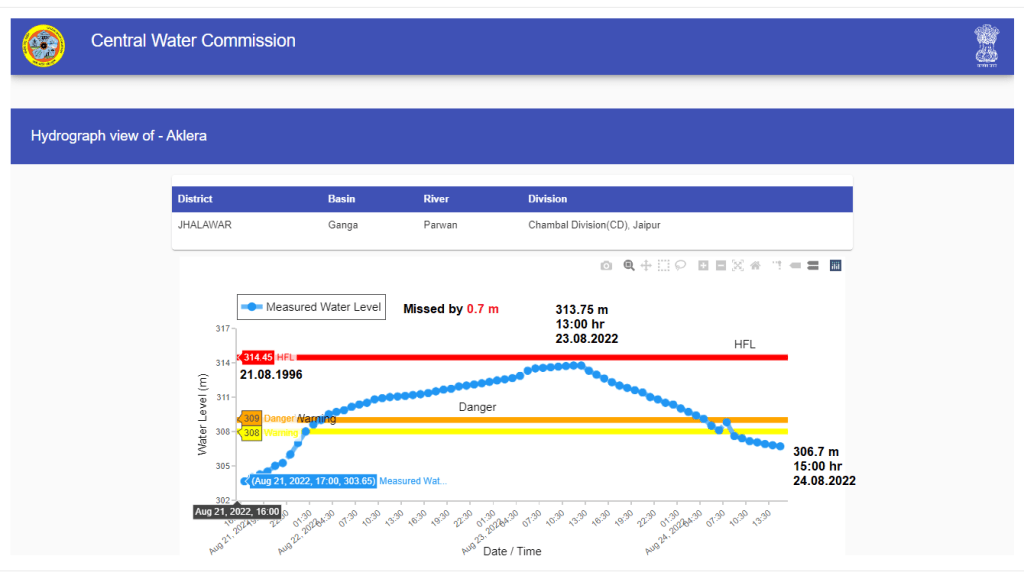Viewport: 1024px width, 582px height.
Task: Enable compare data on hover
Action: pyautogui.click(x=812, y=266)
